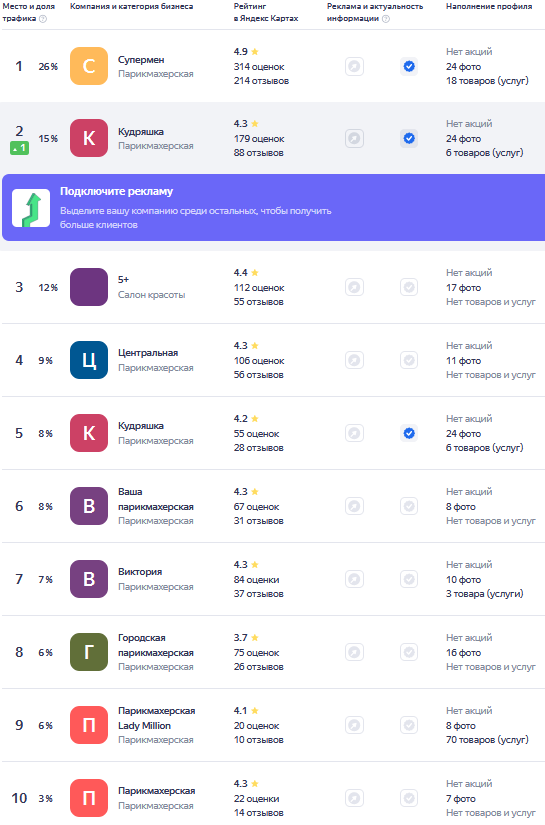Image resolution: width=545 pixels, height=825 pixels.
Task: Click the advertising icon in Lady Million row
Action: (355, 726)
